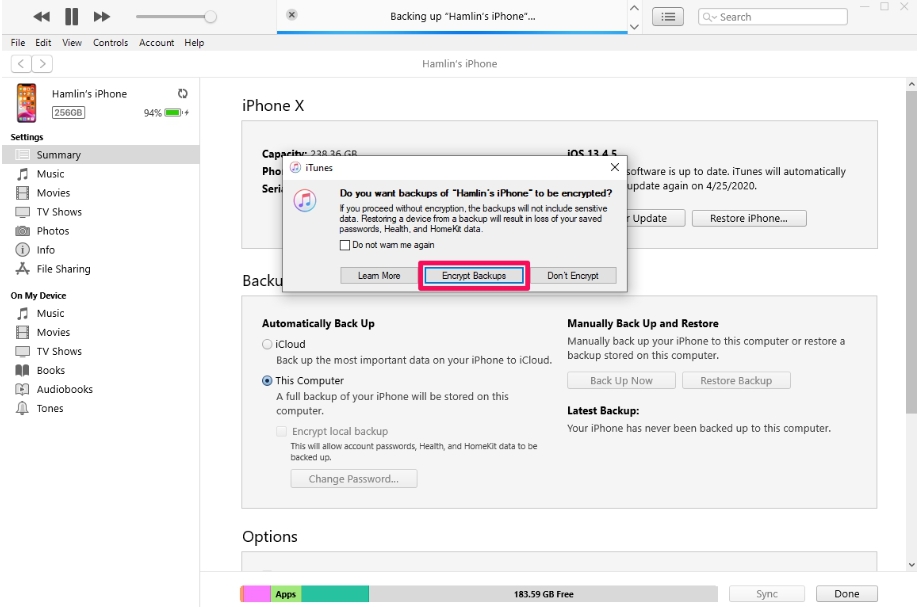
Task: Click the 256GB capacity badge
Action: [68, 112]
